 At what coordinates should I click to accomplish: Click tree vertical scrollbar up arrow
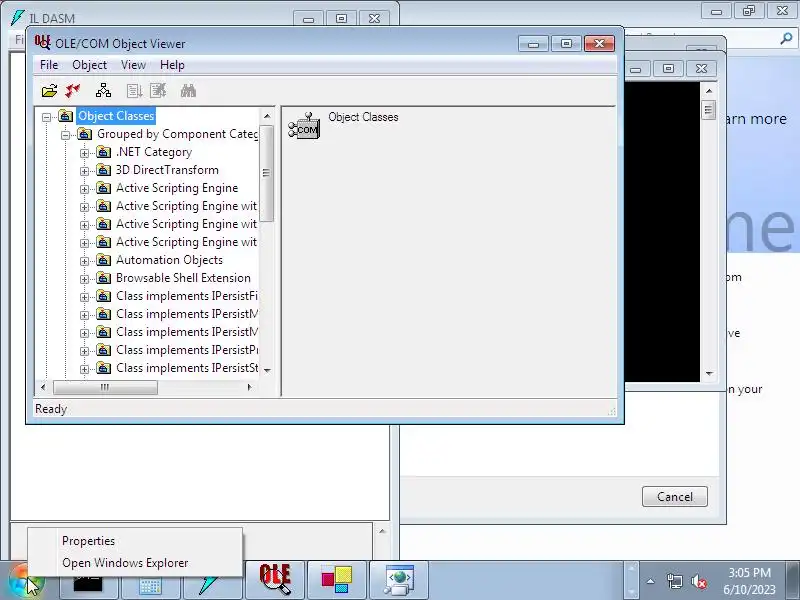pos(267,116)
